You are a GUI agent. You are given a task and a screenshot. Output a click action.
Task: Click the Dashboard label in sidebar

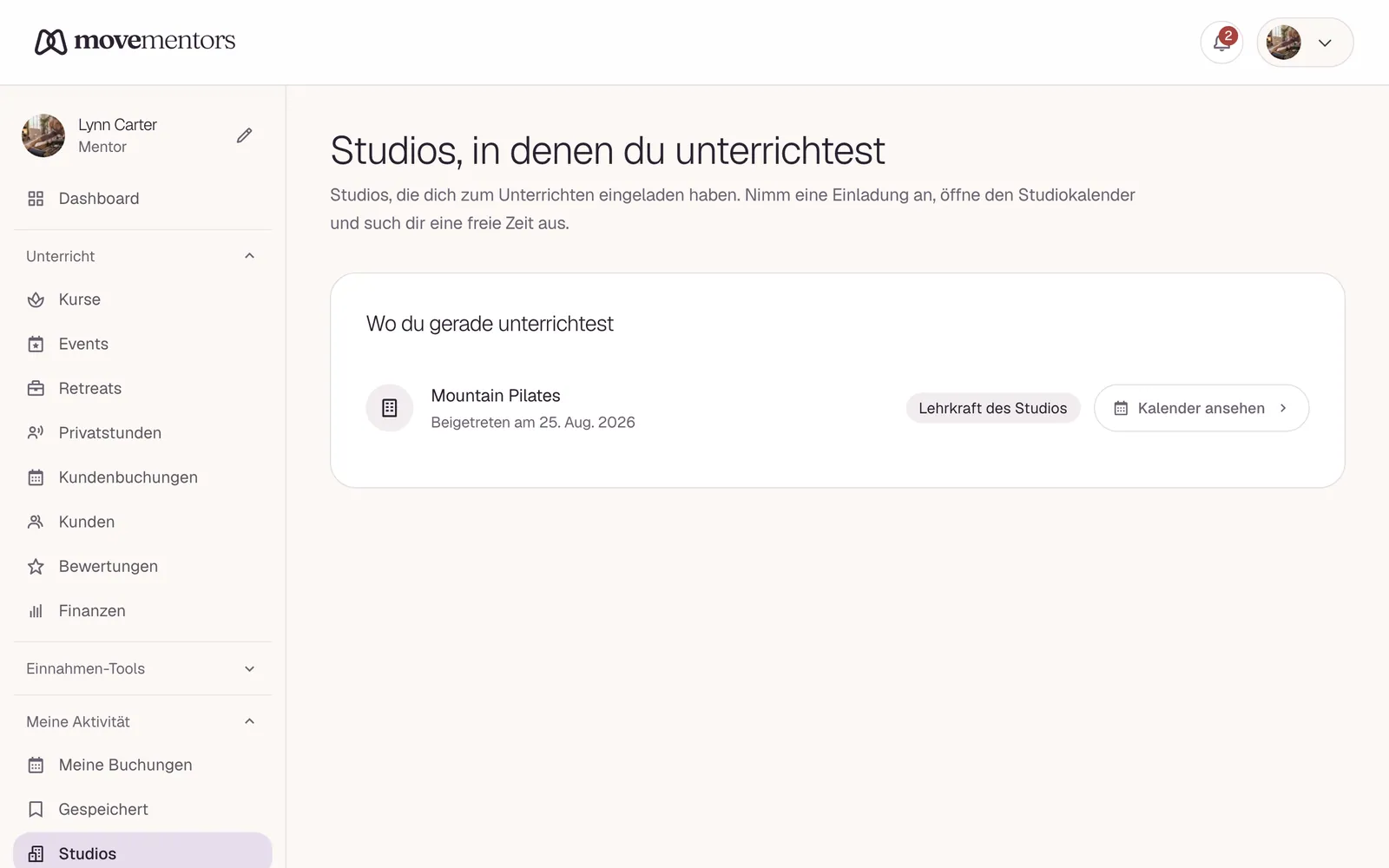tap(99, 199)
